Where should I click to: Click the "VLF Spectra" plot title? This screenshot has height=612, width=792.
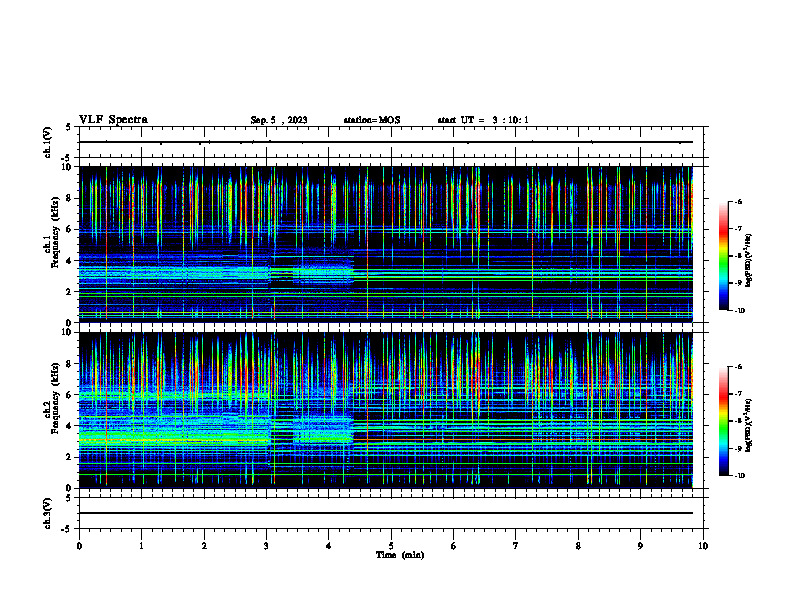113,120
